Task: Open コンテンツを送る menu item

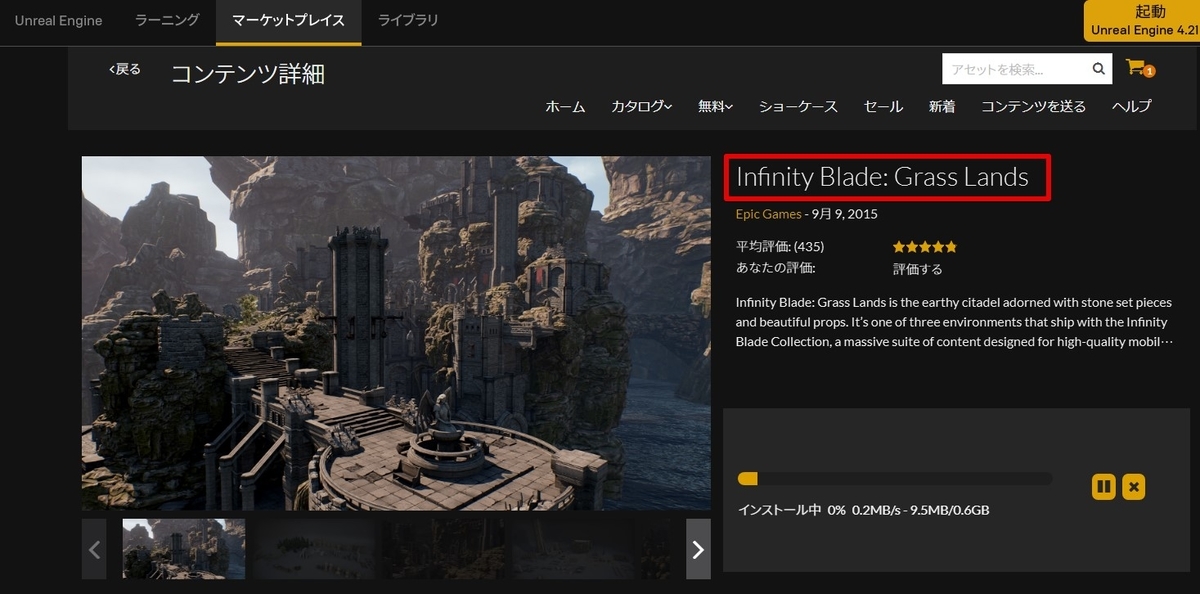Action: point(1033,106)
